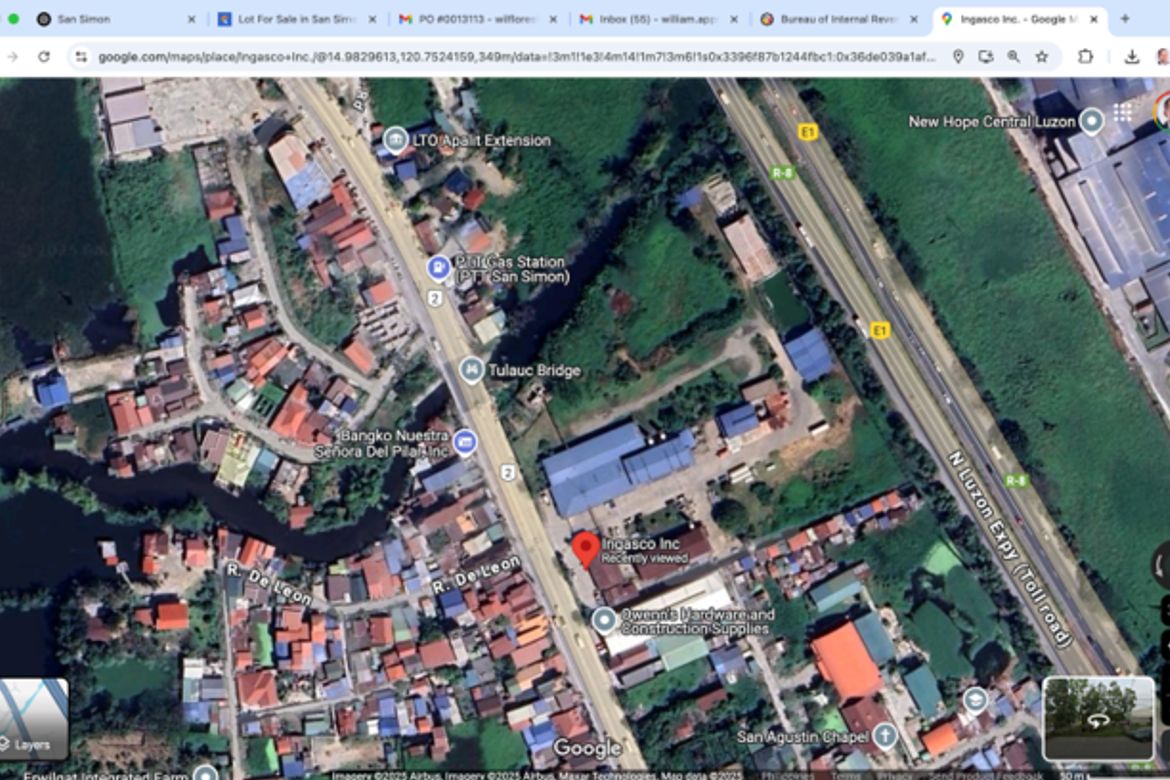
Task: Open Bangko Nuestra Señora Del Pilar marker
Action: [465, 442]
